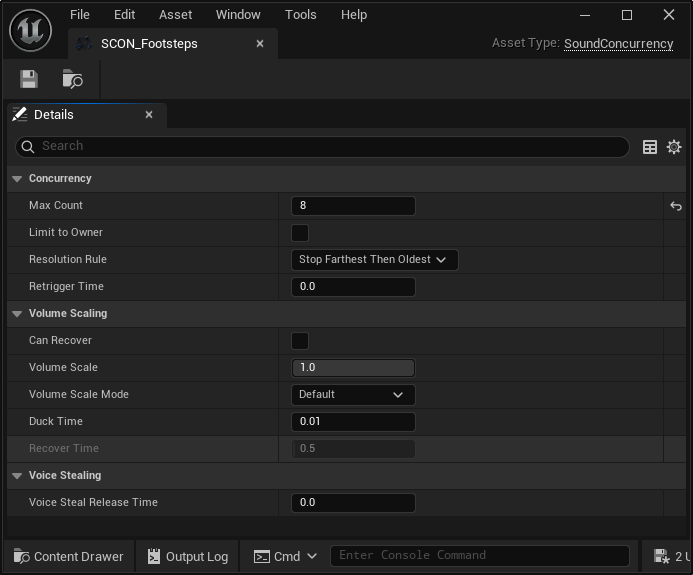Click the Duck Time value field
The image size is (693, 575).
353,422
